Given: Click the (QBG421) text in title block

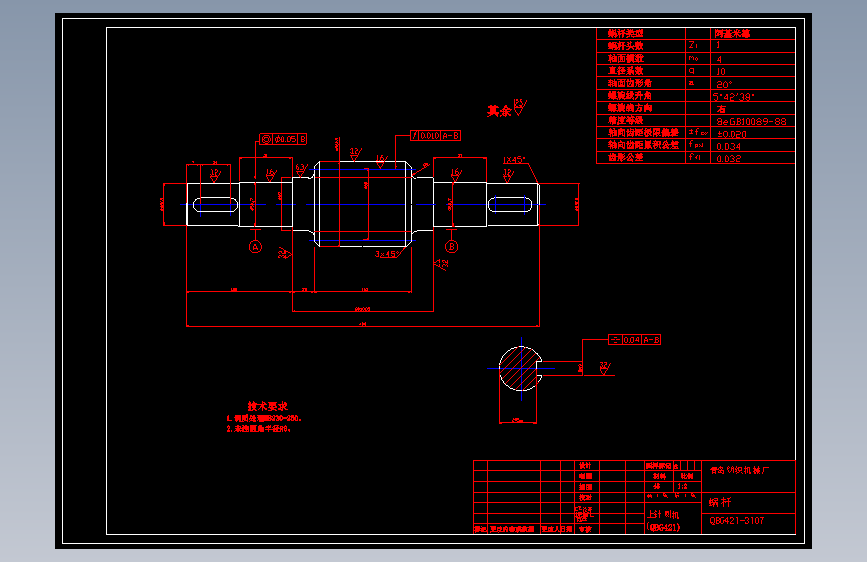Looking at the screenshot, I should (663, 527).
